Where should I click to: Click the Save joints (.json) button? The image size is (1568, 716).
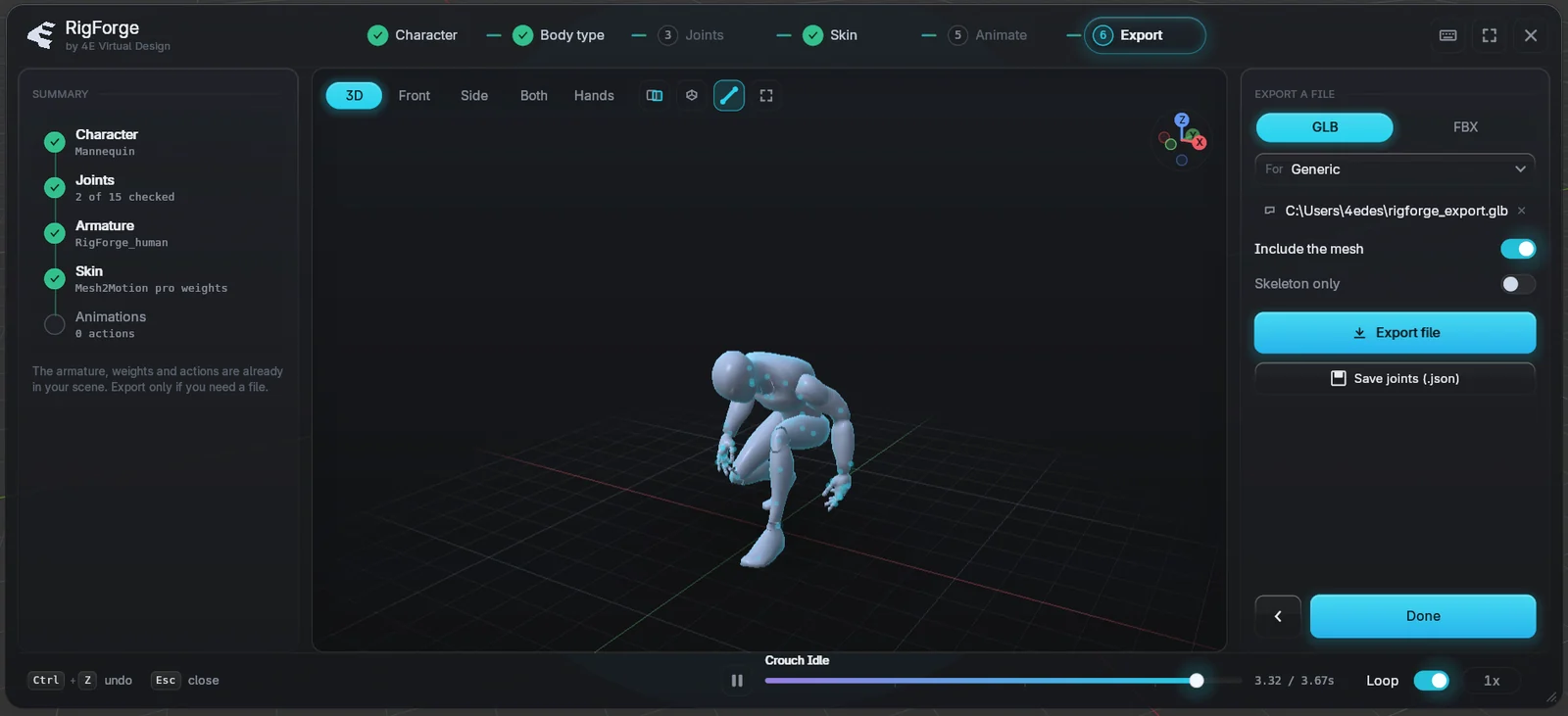(x=1395, y=378)
